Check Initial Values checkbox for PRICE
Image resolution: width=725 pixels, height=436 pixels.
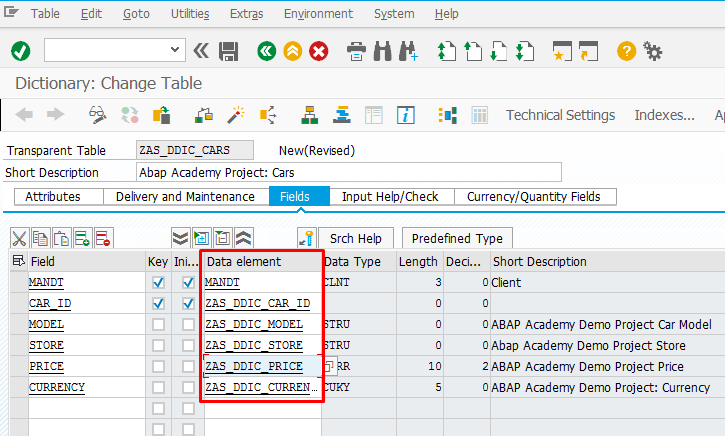click(x=188, y=367)
